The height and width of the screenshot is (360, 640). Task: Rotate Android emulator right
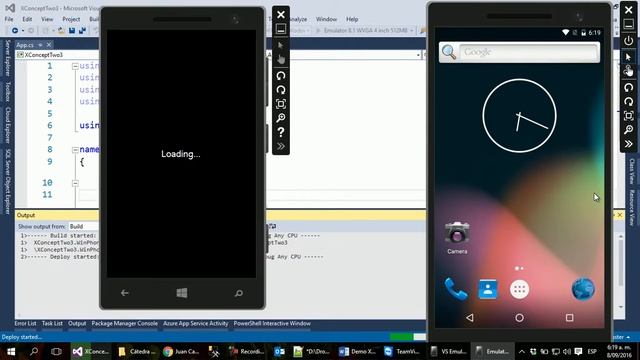(x=629, y=102)
